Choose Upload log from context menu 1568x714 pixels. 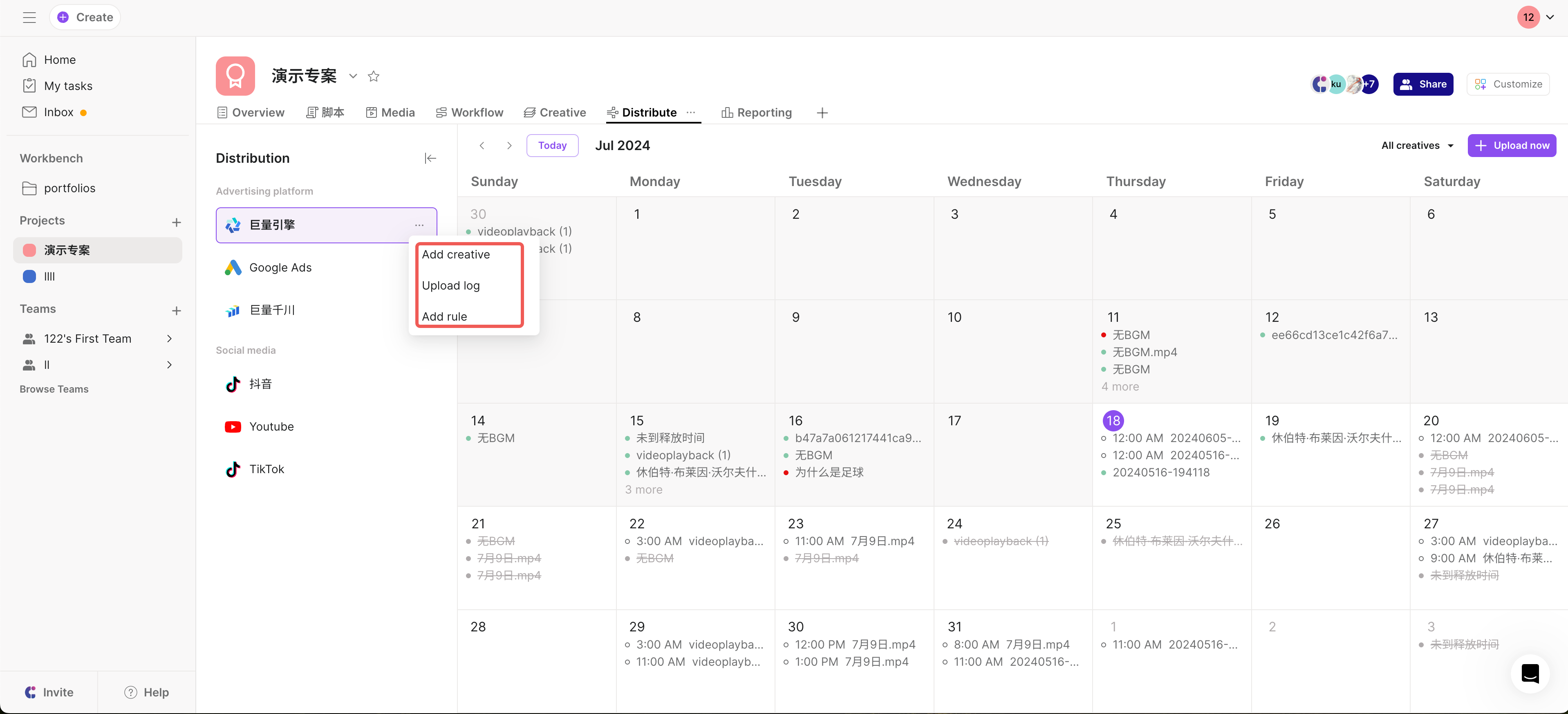[x=451, y=286]
